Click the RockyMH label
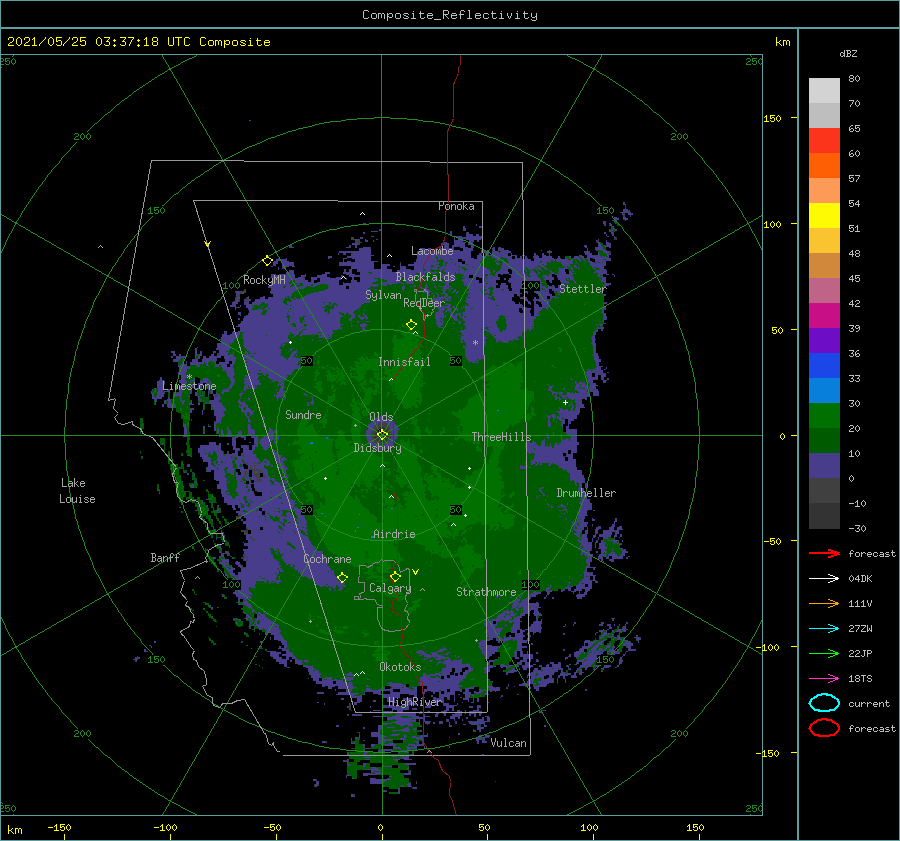The width and height of the screenshot is (900, 841). [264, 280]
